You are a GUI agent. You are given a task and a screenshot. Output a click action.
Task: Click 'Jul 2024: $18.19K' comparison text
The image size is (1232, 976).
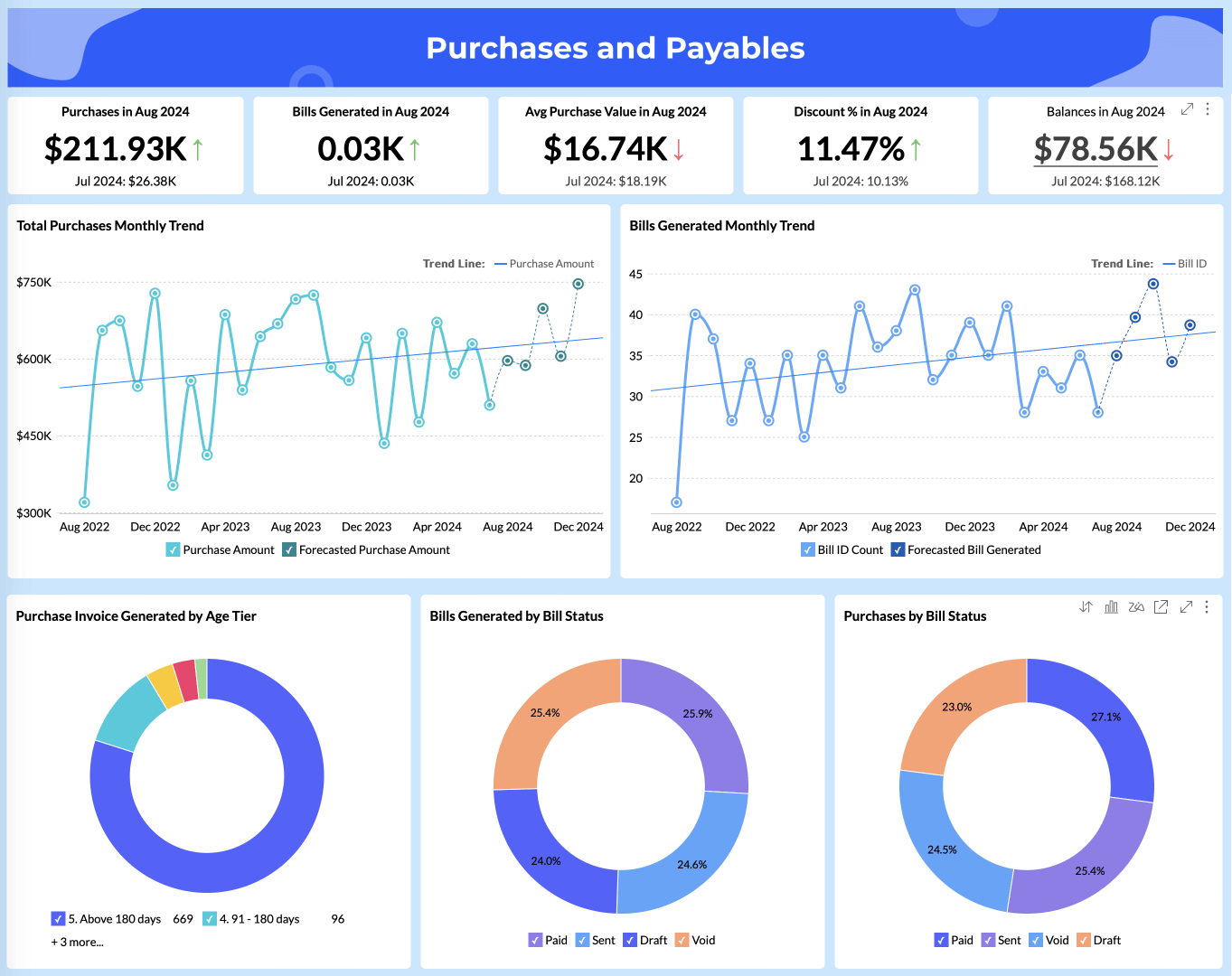pyautogui.click(x=616, y=181)
